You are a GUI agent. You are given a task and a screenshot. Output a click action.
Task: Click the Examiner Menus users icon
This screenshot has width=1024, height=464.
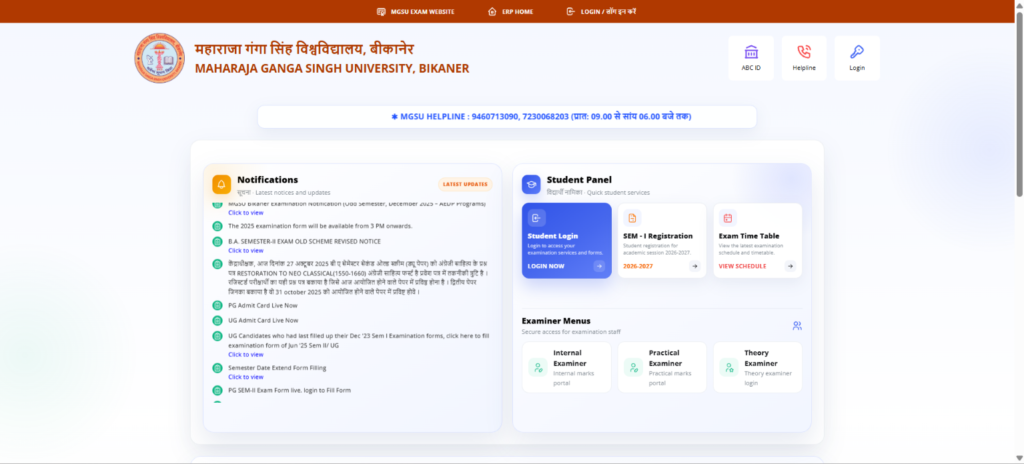pos(797,325)
